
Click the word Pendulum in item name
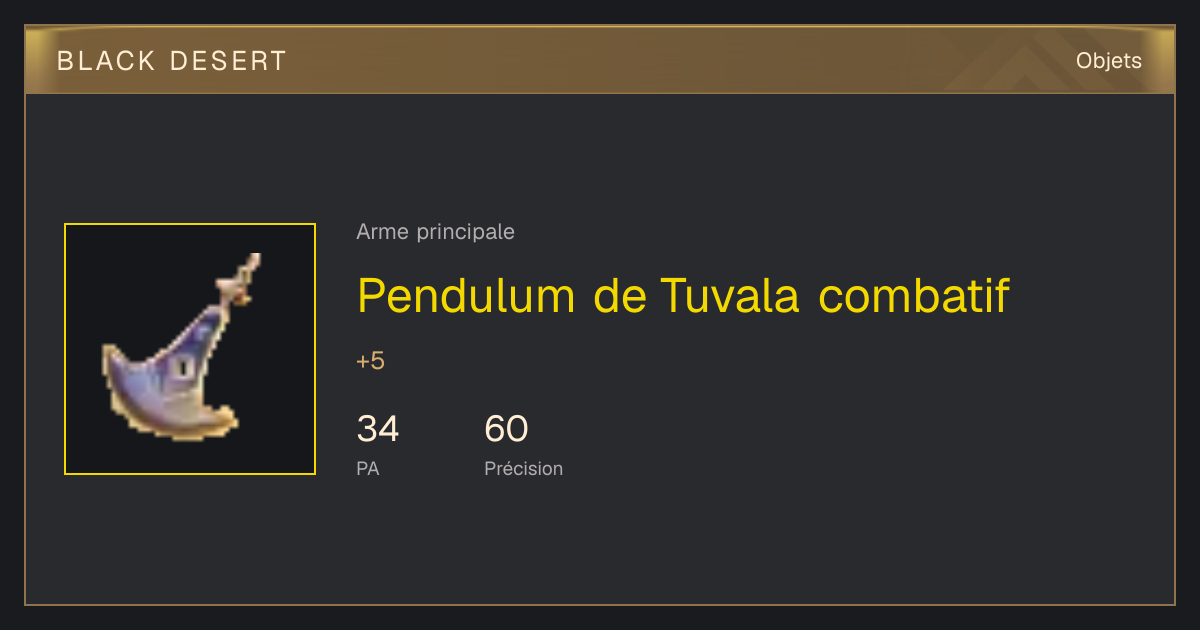click(x=466, y=295)
